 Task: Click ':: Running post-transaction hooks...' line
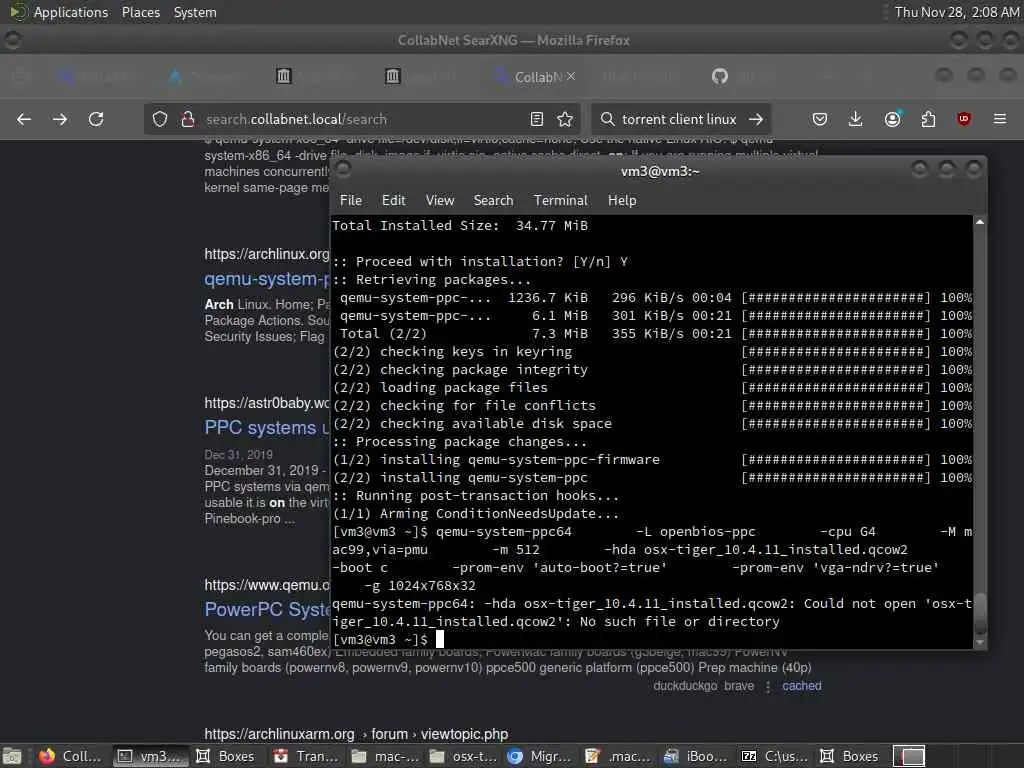[475, 496]
